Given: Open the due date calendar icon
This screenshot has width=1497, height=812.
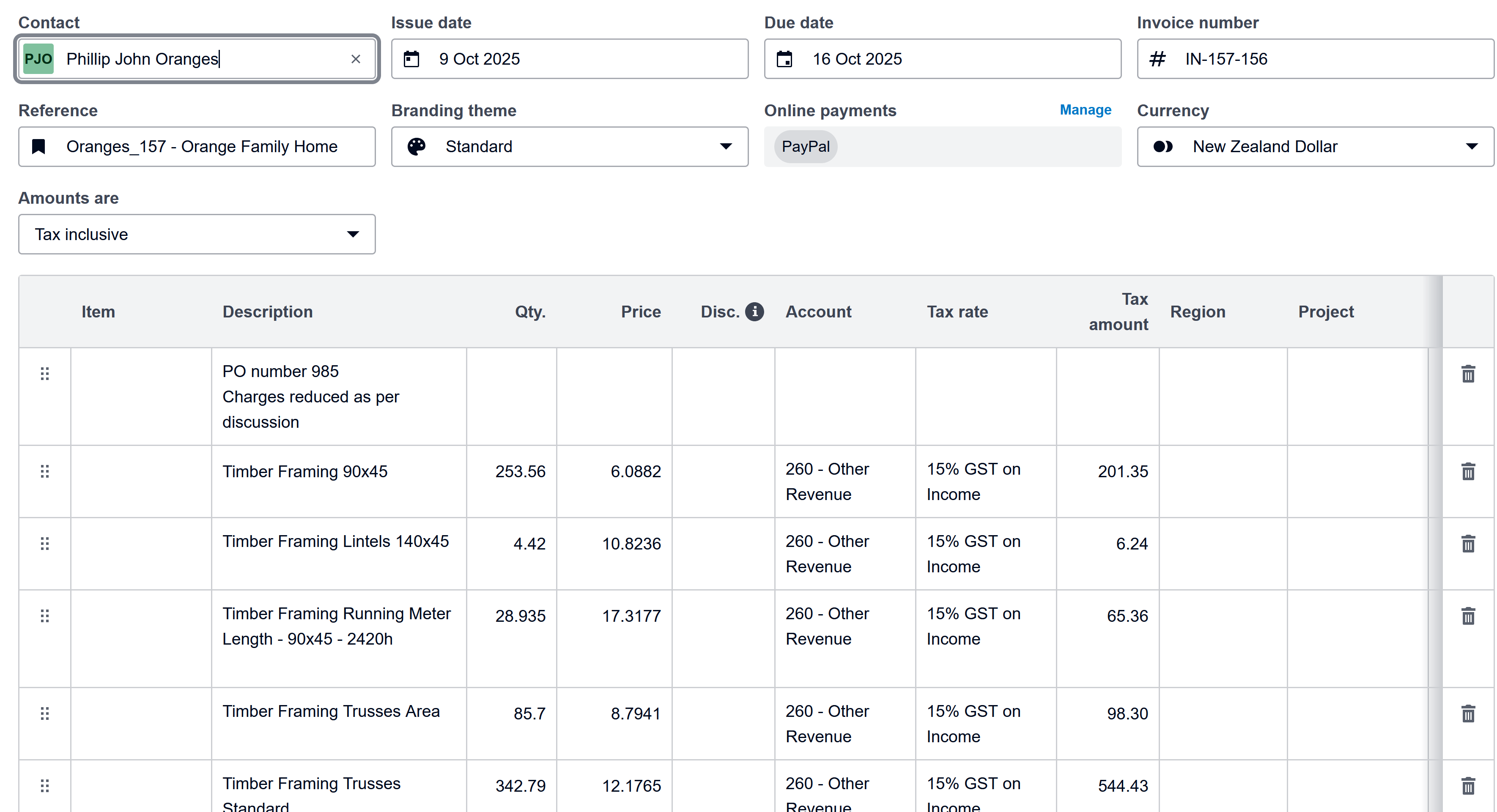Looking at the screenshot, I should [x=784, y=59].
